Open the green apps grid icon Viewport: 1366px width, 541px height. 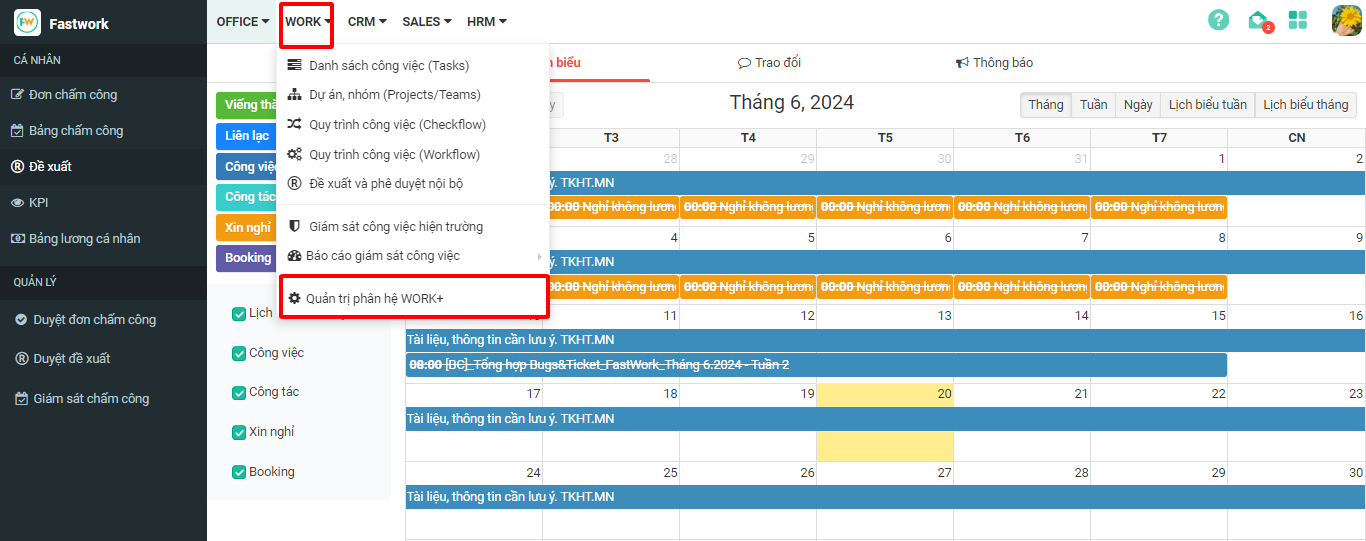coord(1298,20)
